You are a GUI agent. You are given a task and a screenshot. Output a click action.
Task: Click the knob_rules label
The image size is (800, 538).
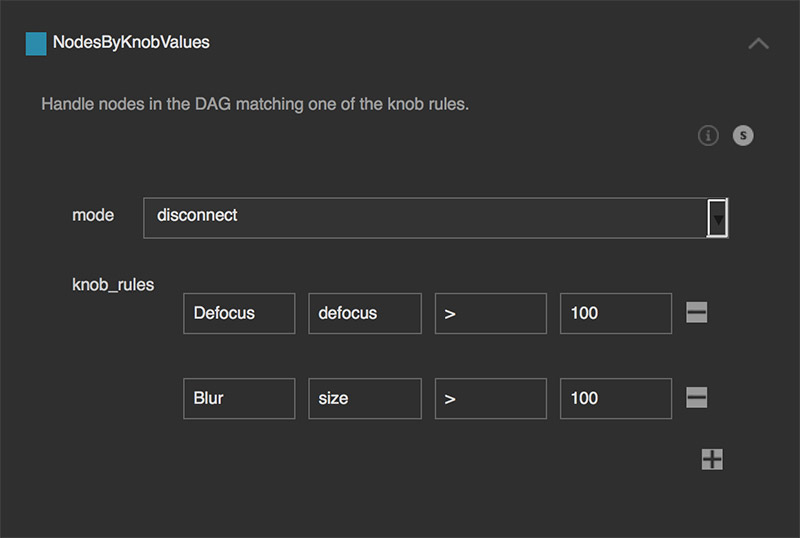(113, 285)
